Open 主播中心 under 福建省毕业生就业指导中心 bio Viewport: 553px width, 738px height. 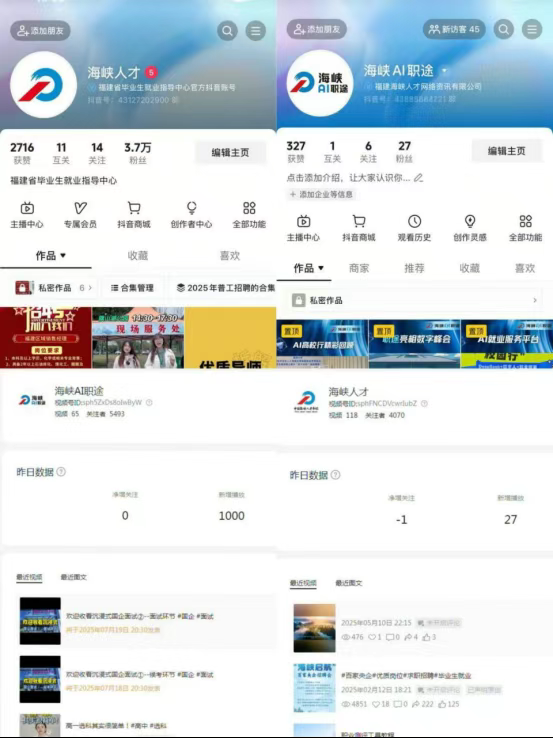pyautogui.click(x=27, y=215)
